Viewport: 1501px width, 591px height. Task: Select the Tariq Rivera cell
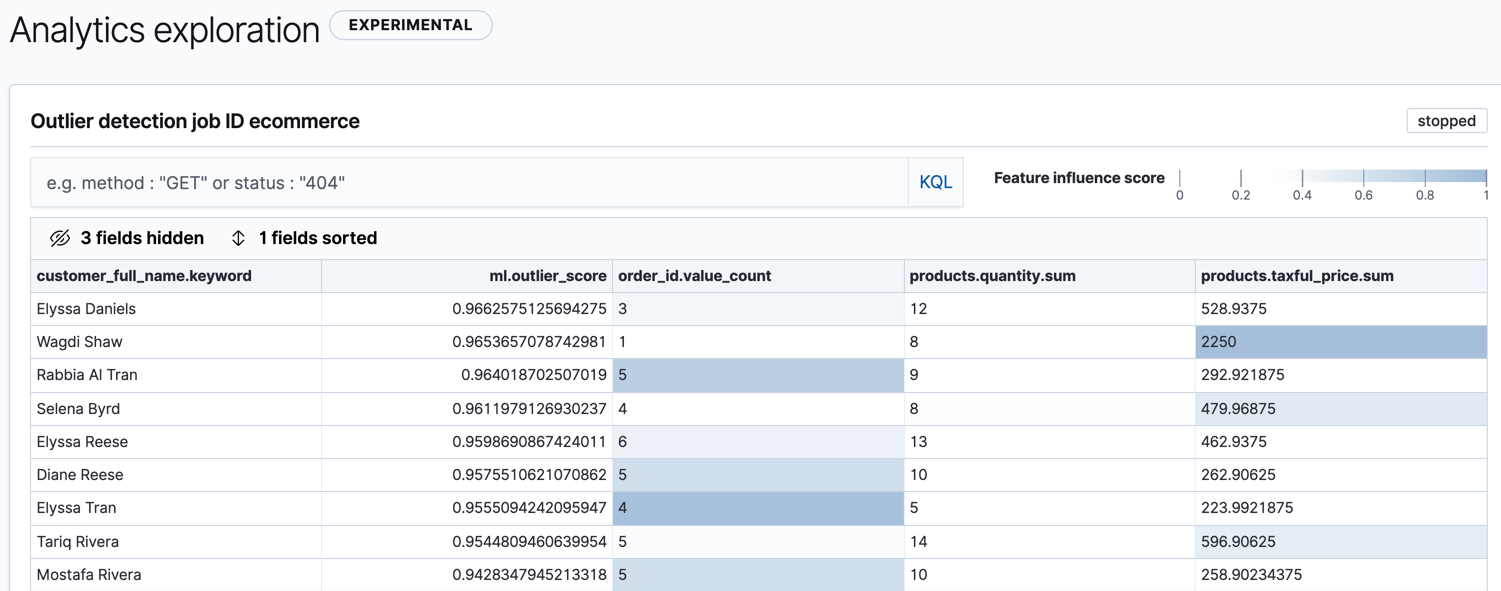coord(176,542)
